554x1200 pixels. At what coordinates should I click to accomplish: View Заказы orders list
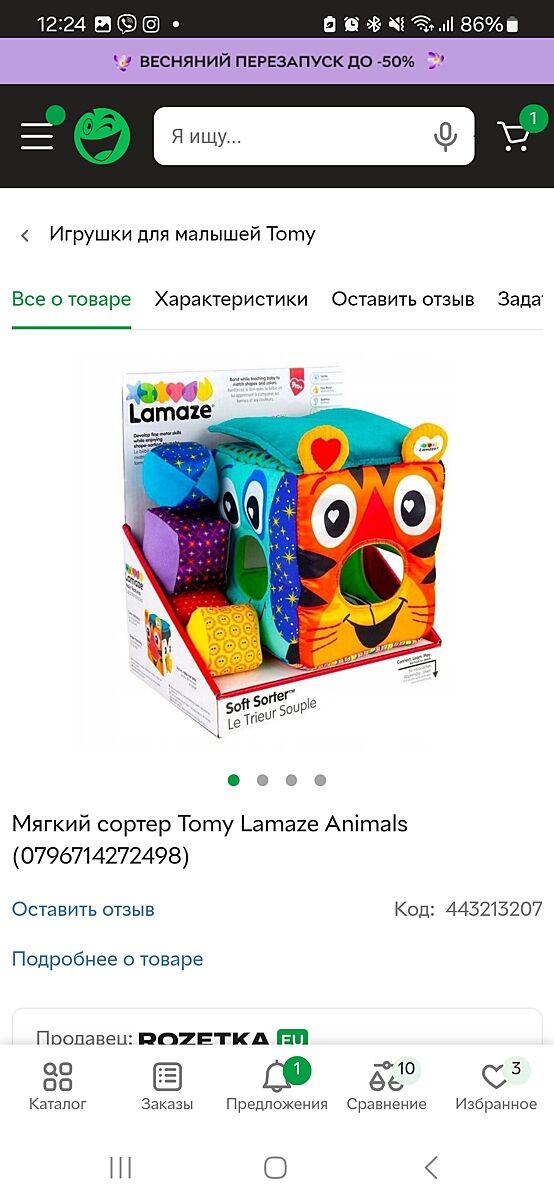167,1087
